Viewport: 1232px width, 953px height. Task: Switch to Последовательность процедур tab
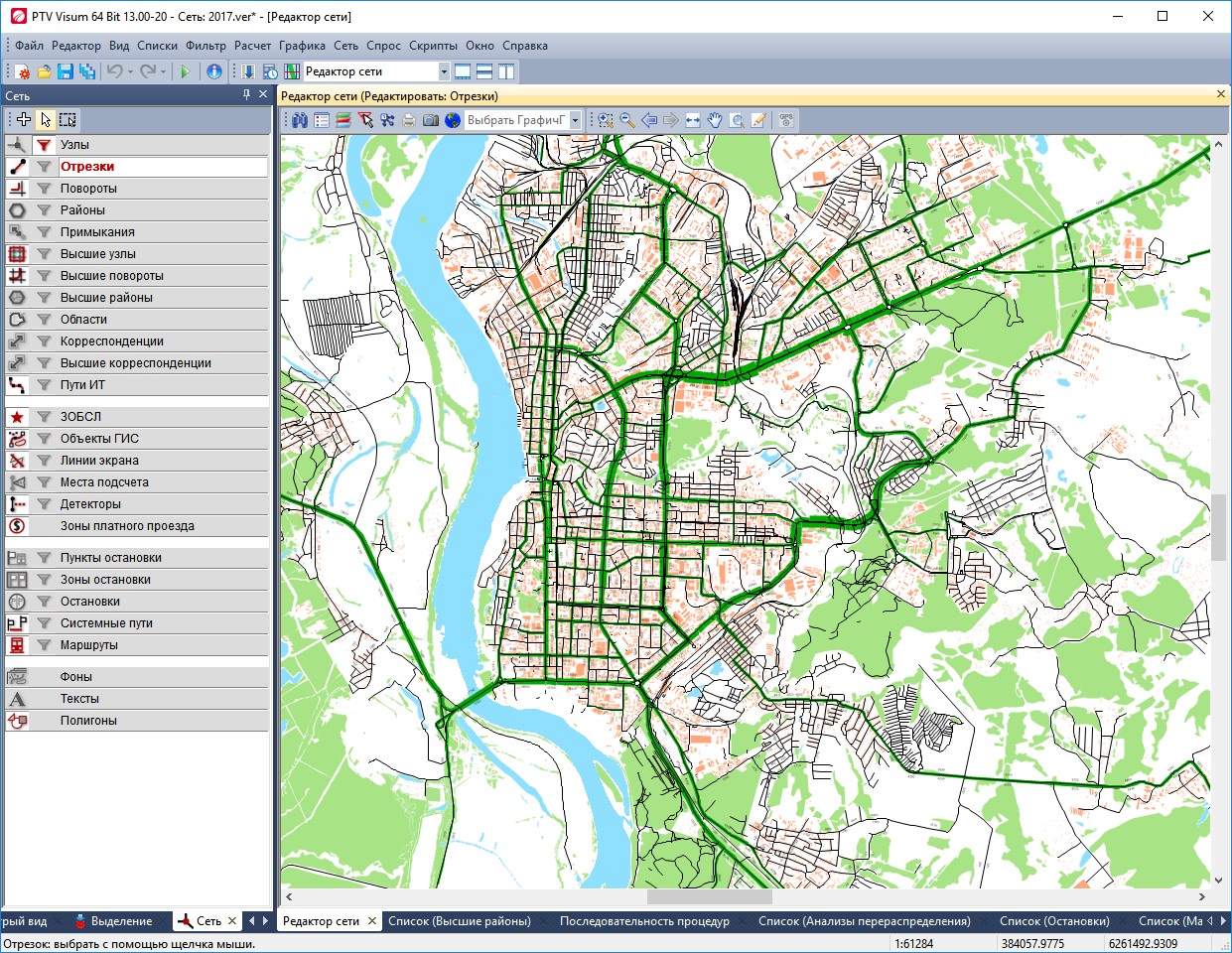(x=643, y=921)
